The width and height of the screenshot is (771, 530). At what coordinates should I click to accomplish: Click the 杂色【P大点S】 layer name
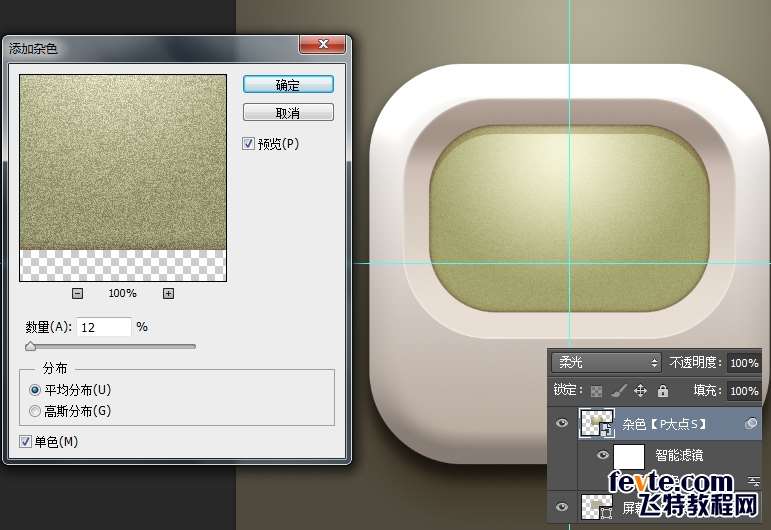pos(664,424)
